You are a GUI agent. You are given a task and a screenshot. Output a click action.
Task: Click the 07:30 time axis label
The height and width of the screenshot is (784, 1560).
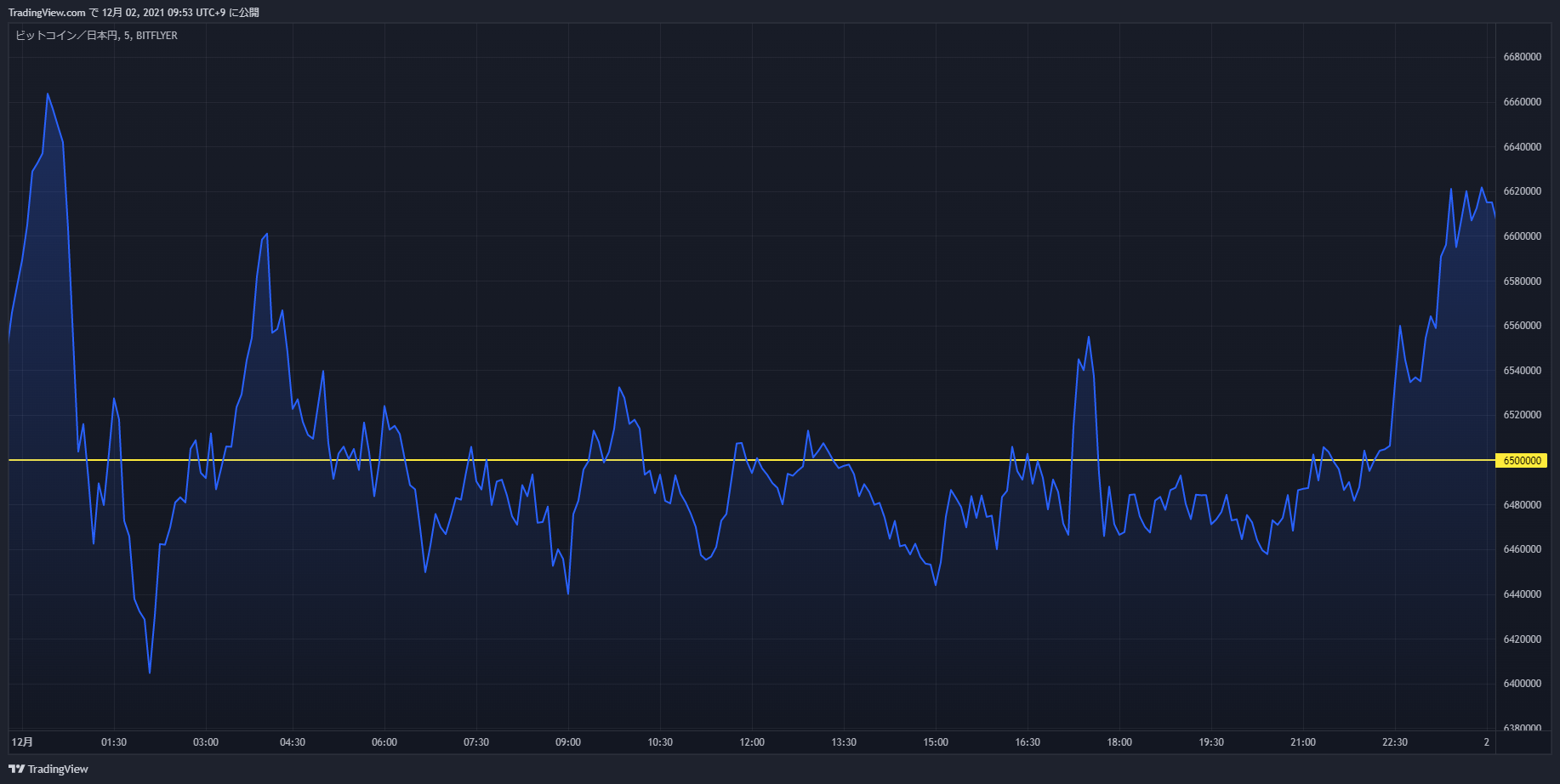tap(476, 742)
